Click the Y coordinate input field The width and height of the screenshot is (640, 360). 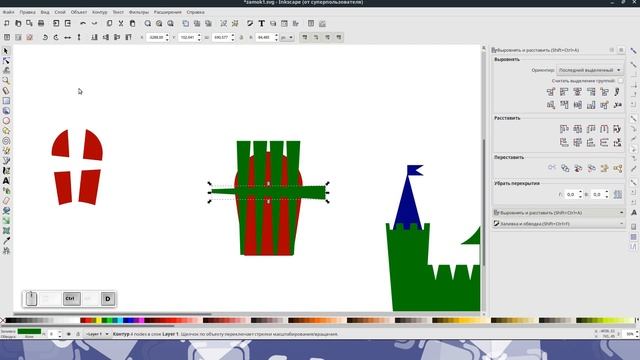point(188,38)
